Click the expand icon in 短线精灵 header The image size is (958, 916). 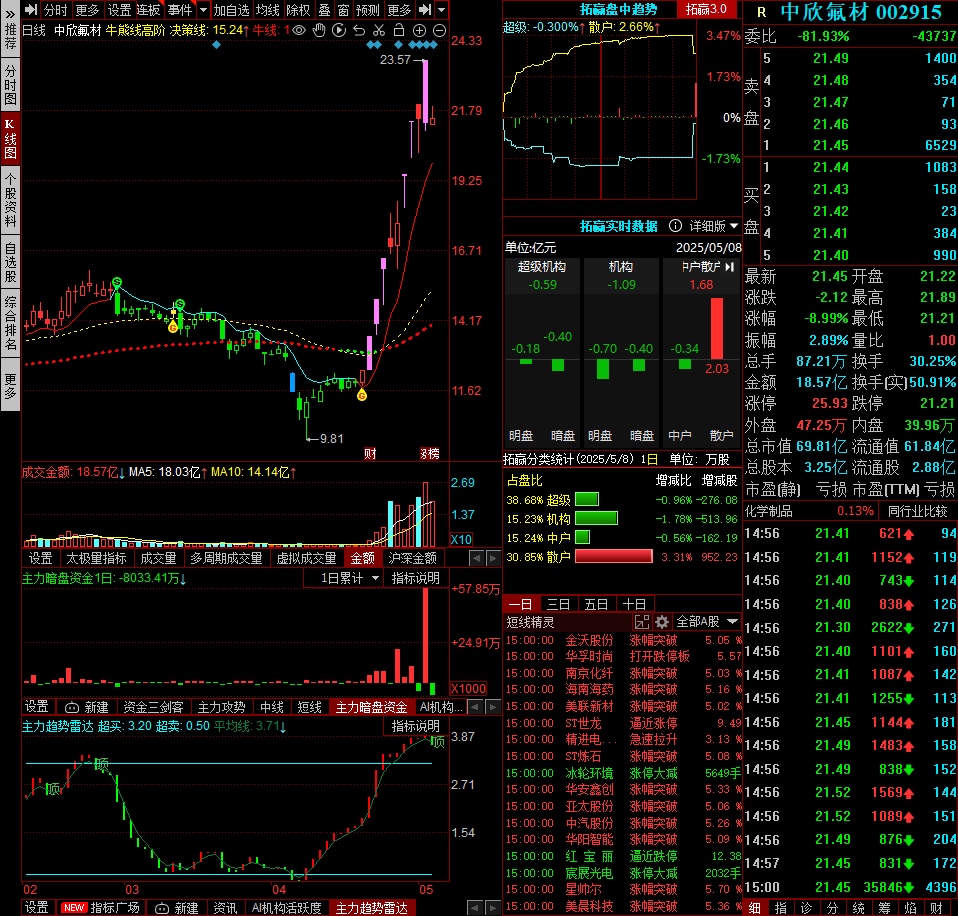[x=642, y=622]
